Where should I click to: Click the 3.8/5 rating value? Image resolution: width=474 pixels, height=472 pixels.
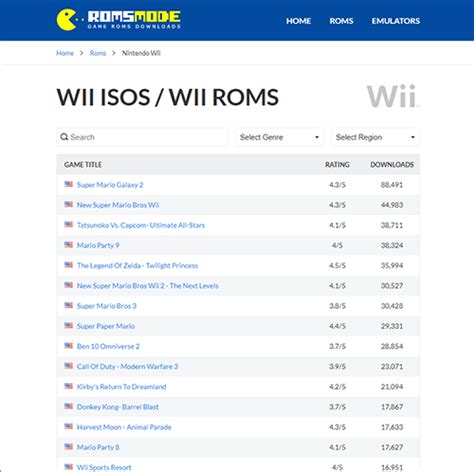pos(337,306)
